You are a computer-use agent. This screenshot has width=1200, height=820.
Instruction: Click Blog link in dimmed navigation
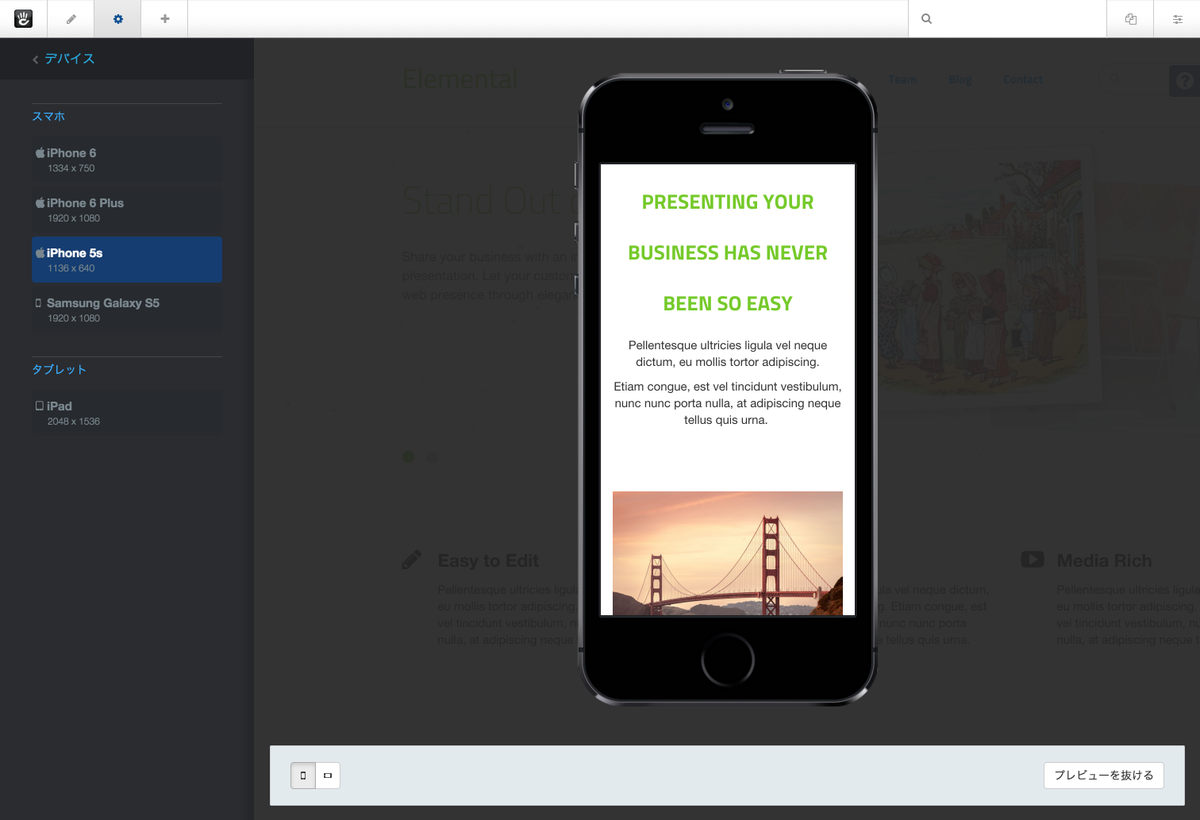[x=960, y=80]
